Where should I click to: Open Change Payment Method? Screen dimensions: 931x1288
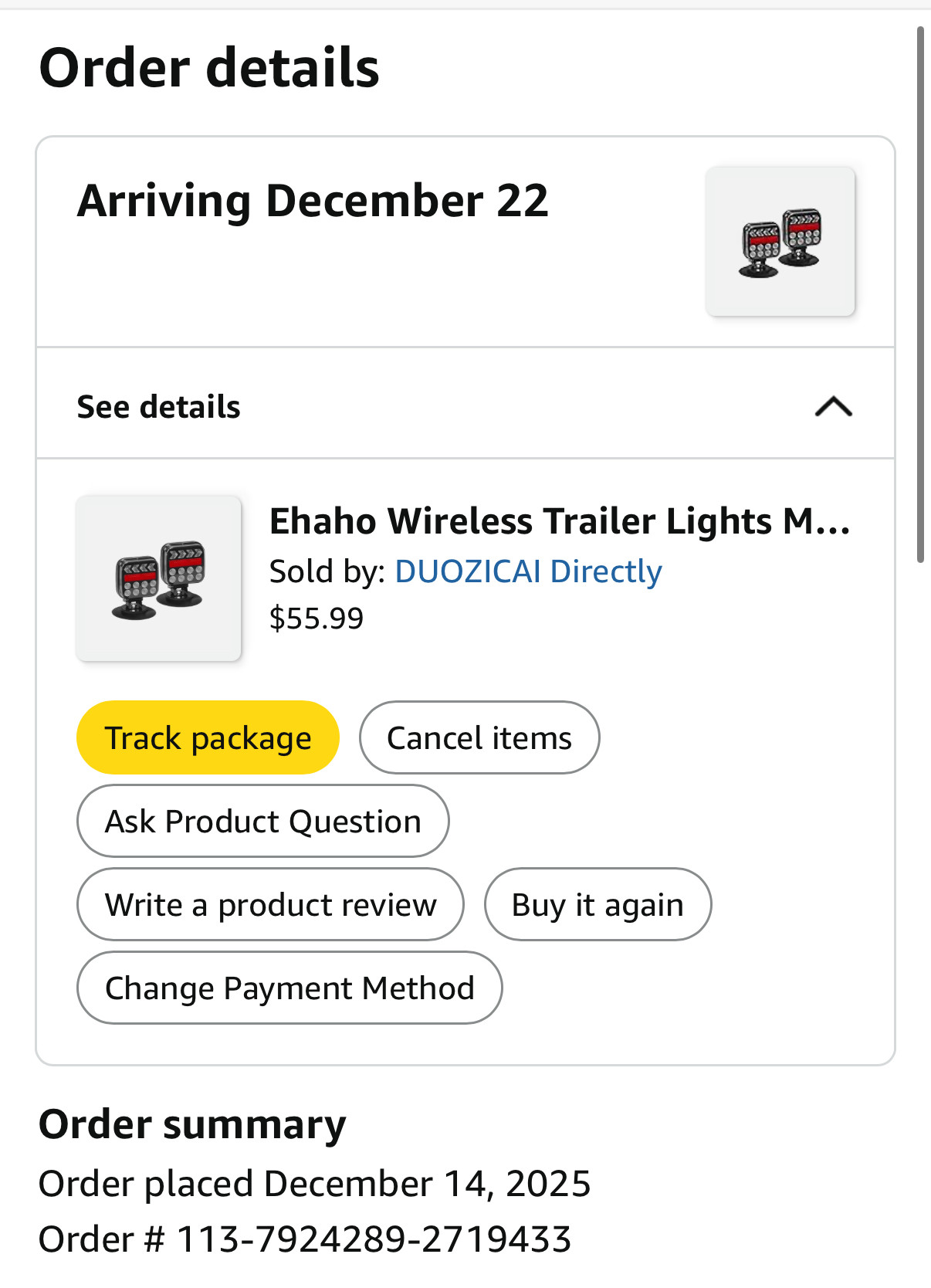289,988
